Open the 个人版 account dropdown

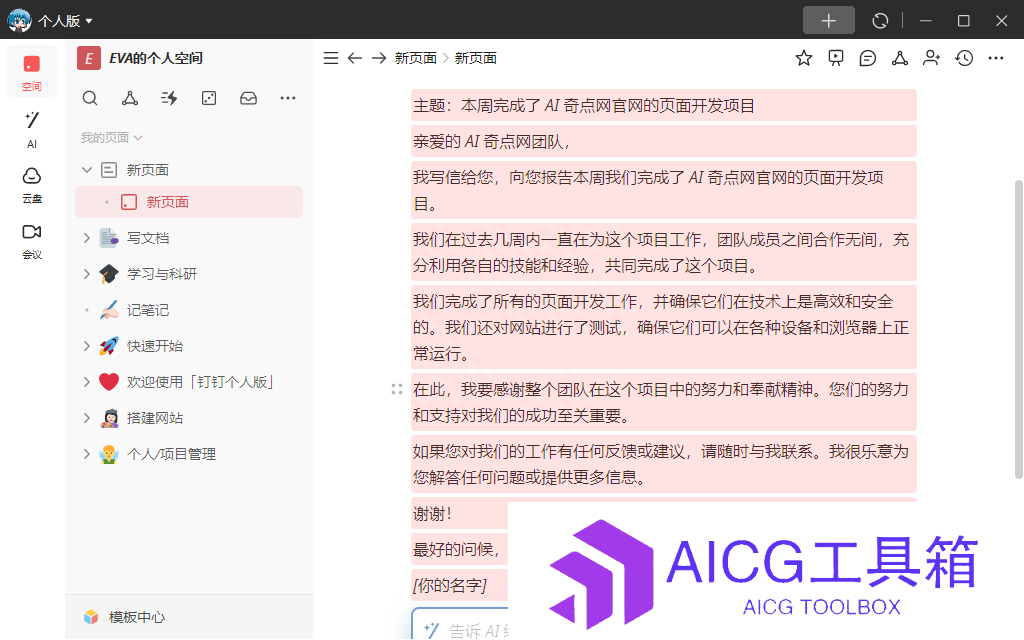coord(65,21)
